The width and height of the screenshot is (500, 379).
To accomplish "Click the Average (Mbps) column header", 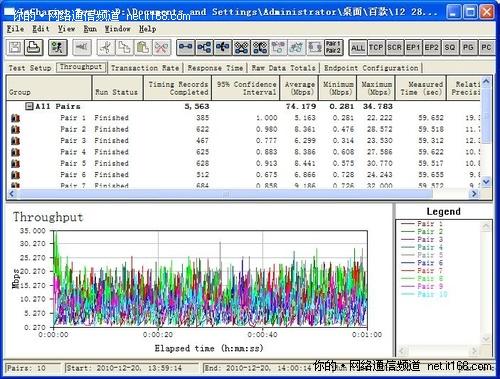I will (299, 88).
